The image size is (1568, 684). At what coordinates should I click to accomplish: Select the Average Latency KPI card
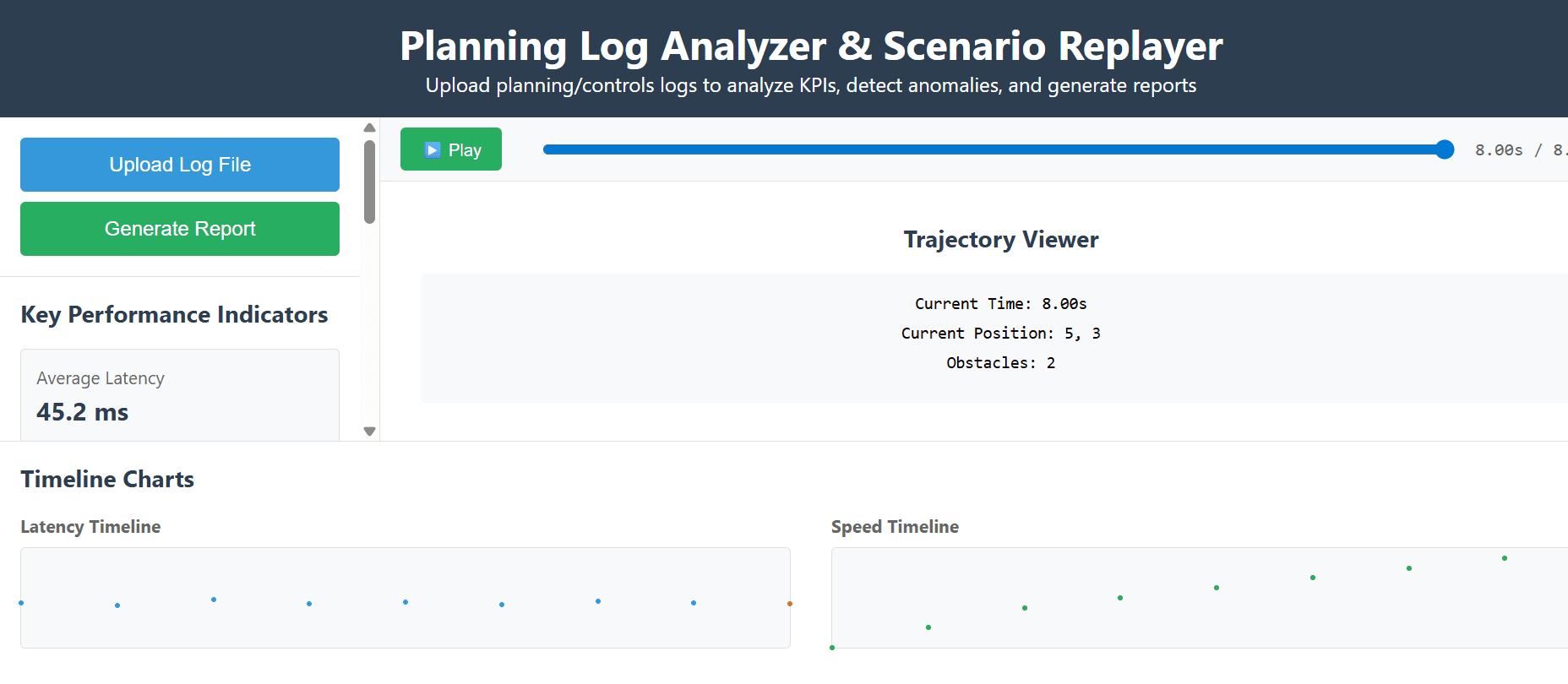(180, 395)
